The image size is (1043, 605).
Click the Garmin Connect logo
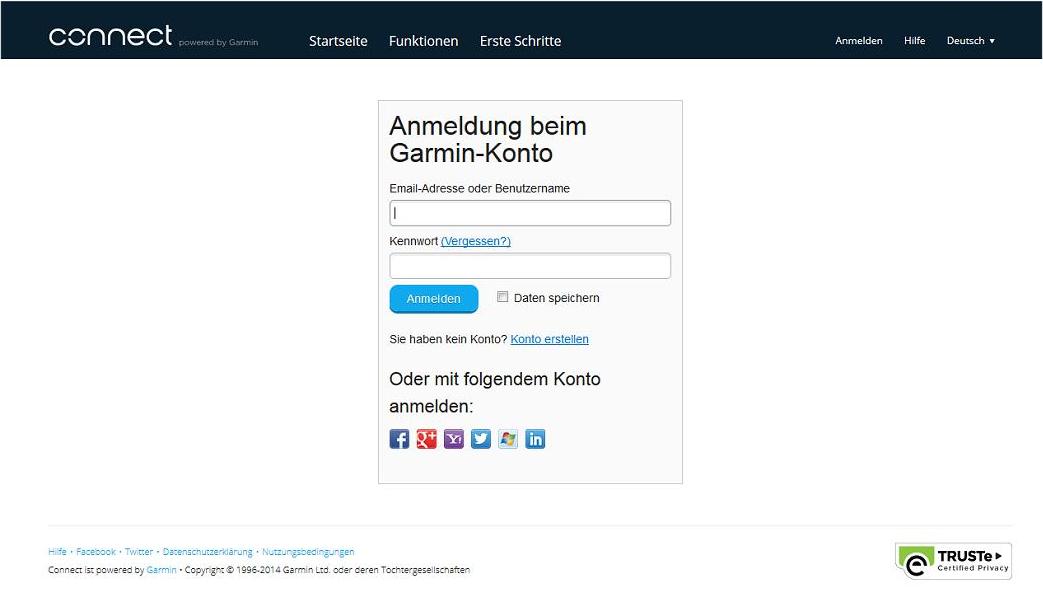tap(111, 37)
